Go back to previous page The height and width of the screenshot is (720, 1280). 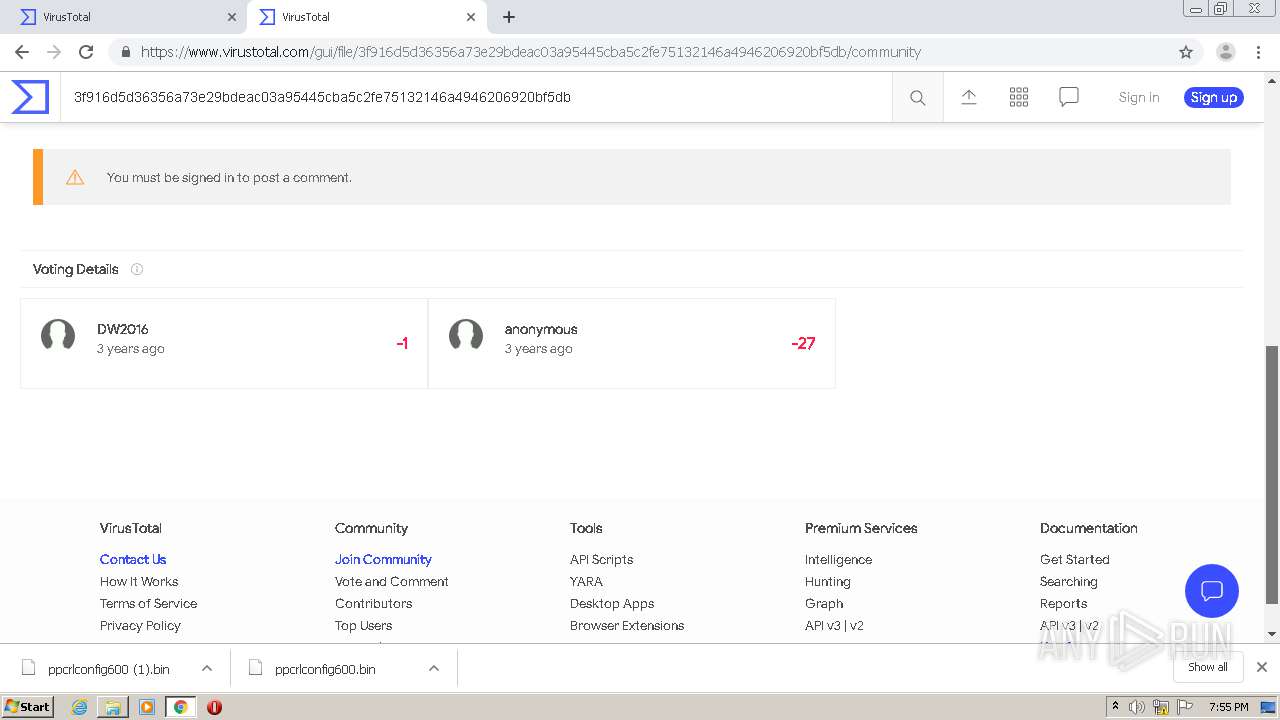(x=22, y=52)
